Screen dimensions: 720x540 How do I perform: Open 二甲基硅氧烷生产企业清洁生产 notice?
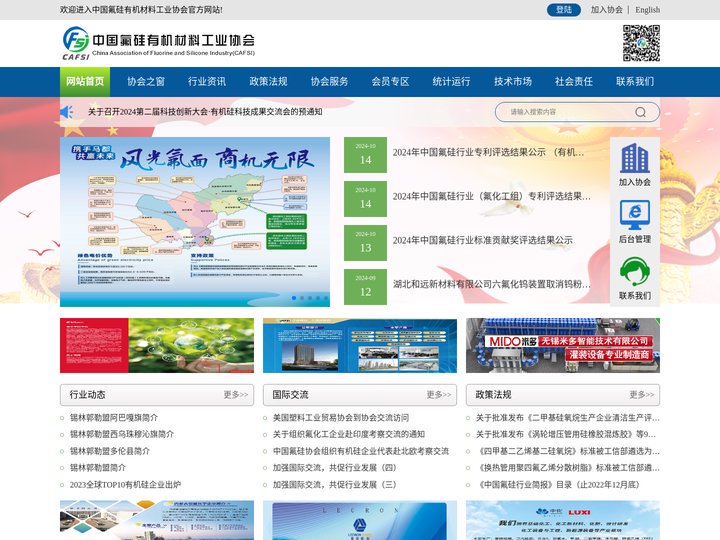tap(568, 418)
